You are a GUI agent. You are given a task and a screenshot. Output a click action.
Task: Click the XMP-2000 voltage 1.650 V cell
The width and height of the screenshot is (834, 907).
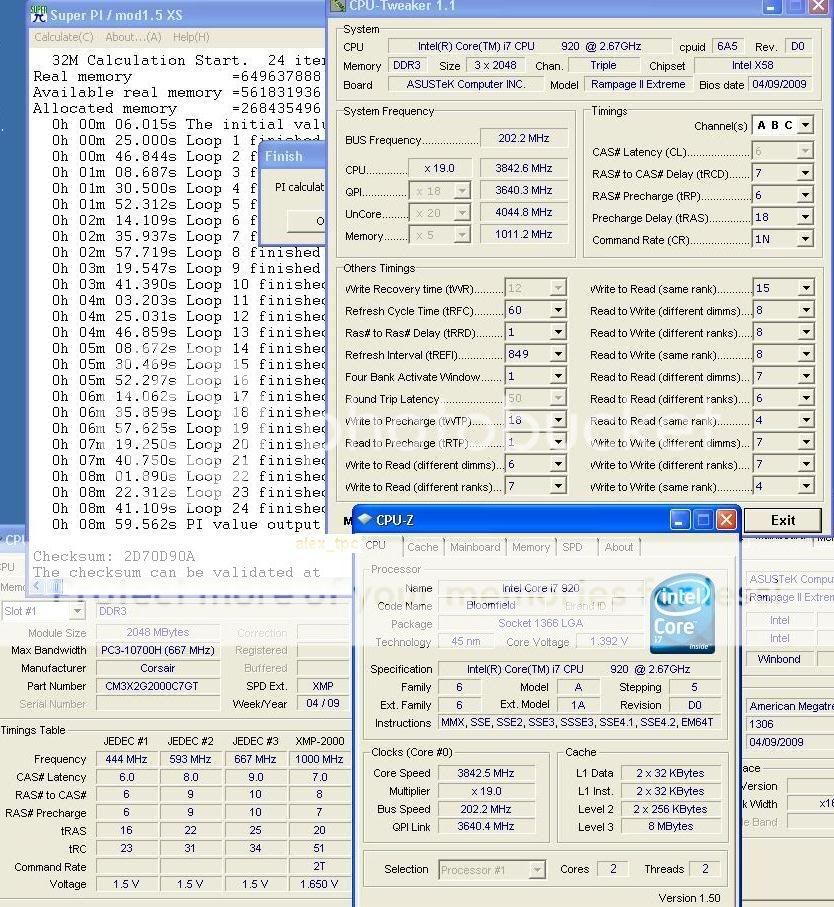tap(319, 884)
